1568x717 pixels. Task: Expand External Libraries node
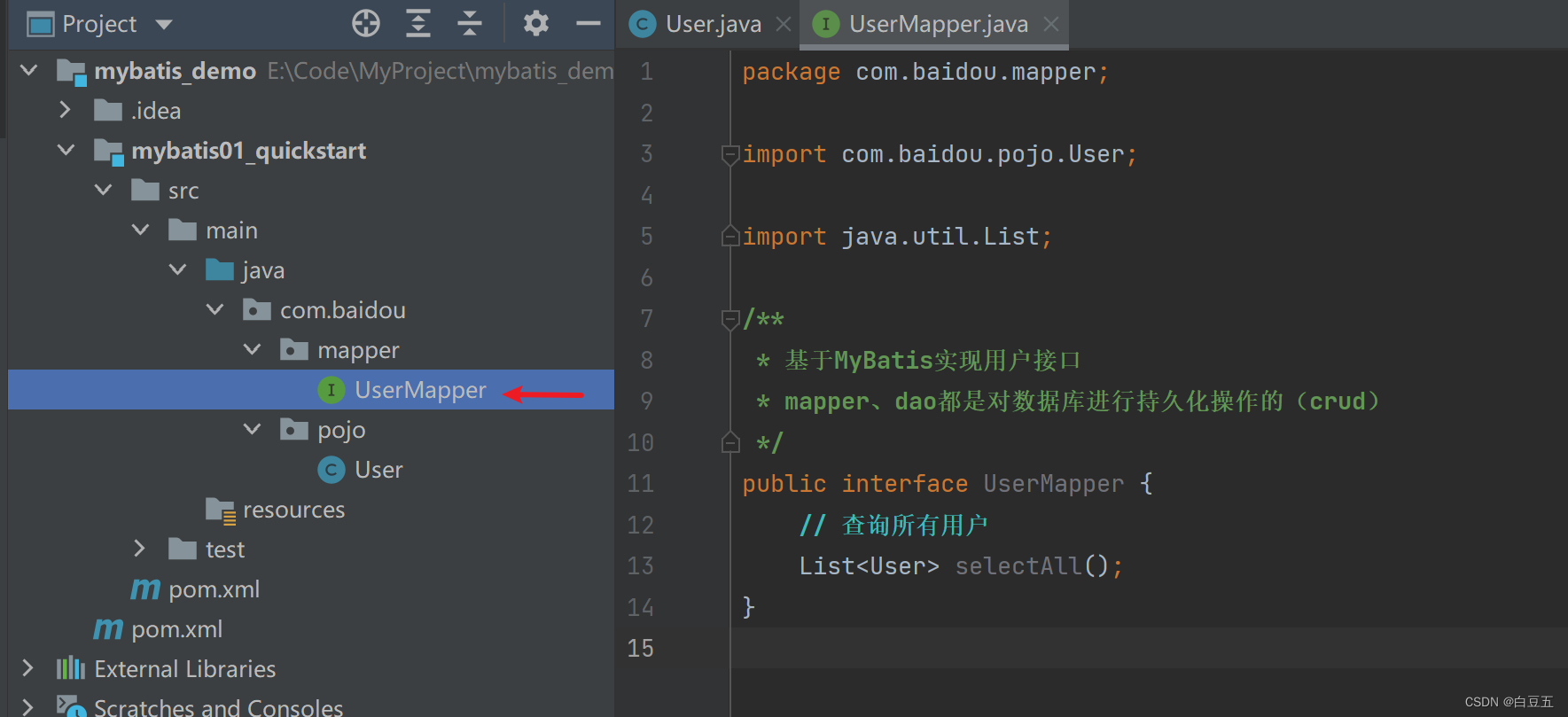[27, 668]
